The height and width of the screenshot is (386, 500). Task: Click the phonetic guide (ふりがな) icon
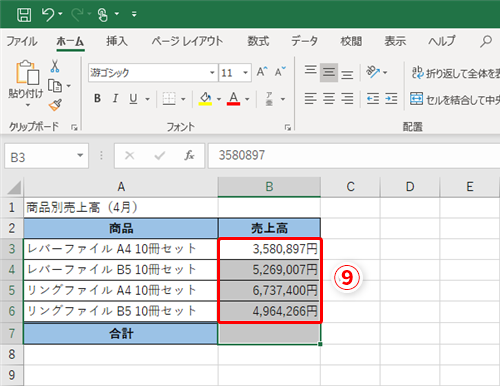(269, 99)
